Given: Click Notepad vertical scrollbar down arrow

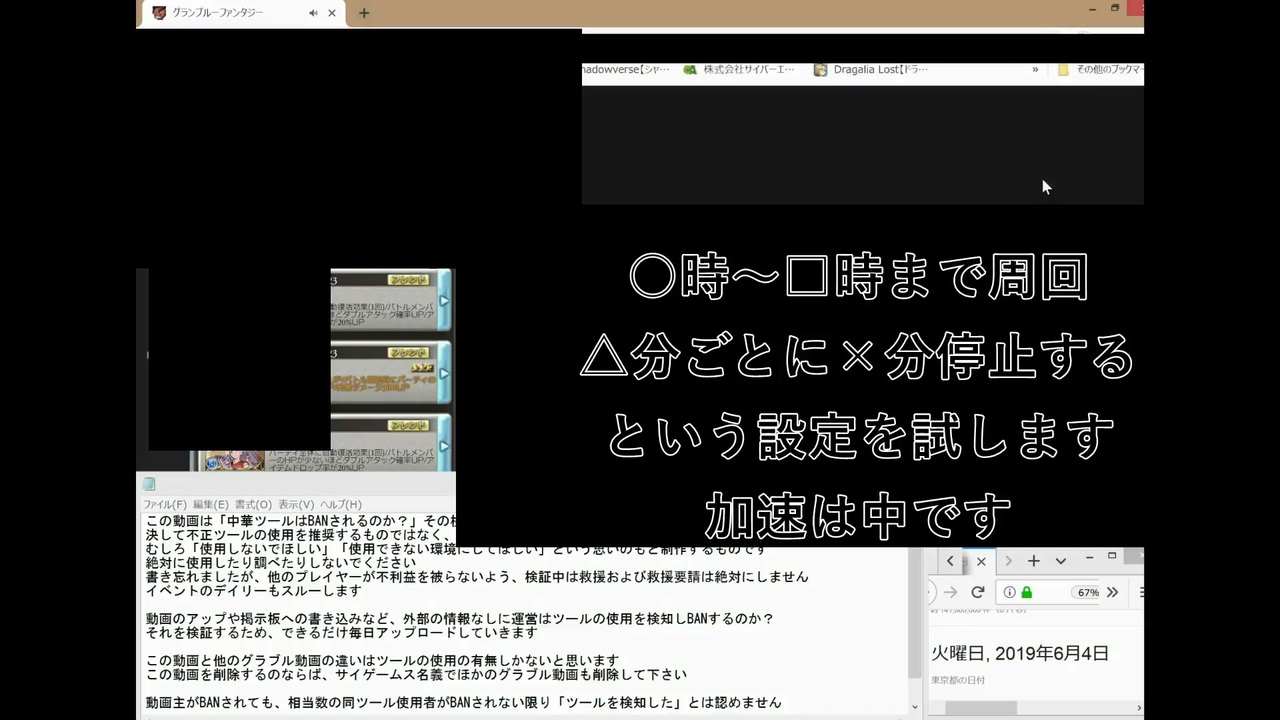Looking at the screenshot, I should point(914,707).
